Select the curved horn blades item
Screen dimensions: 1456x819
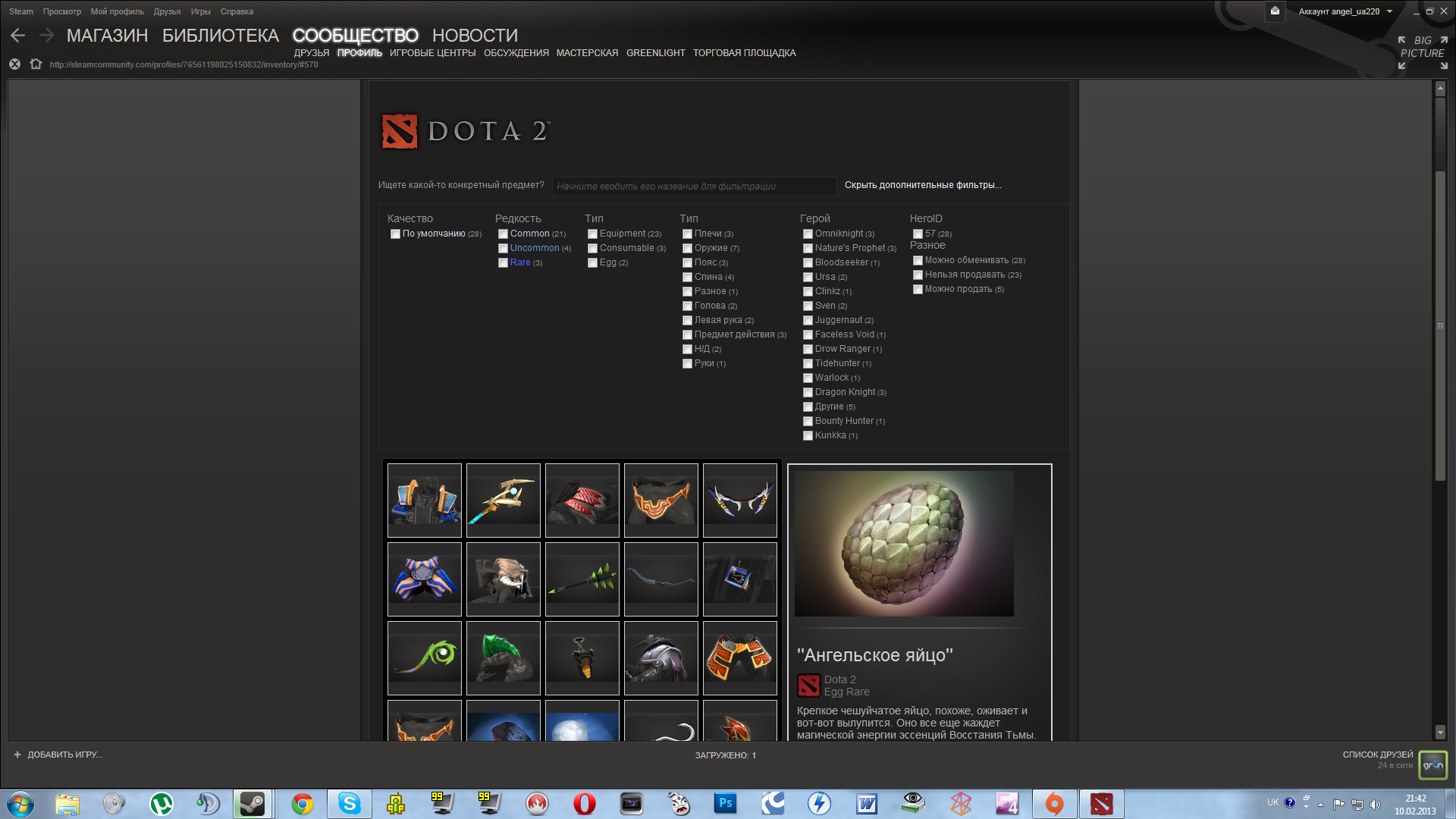(740, 500)
